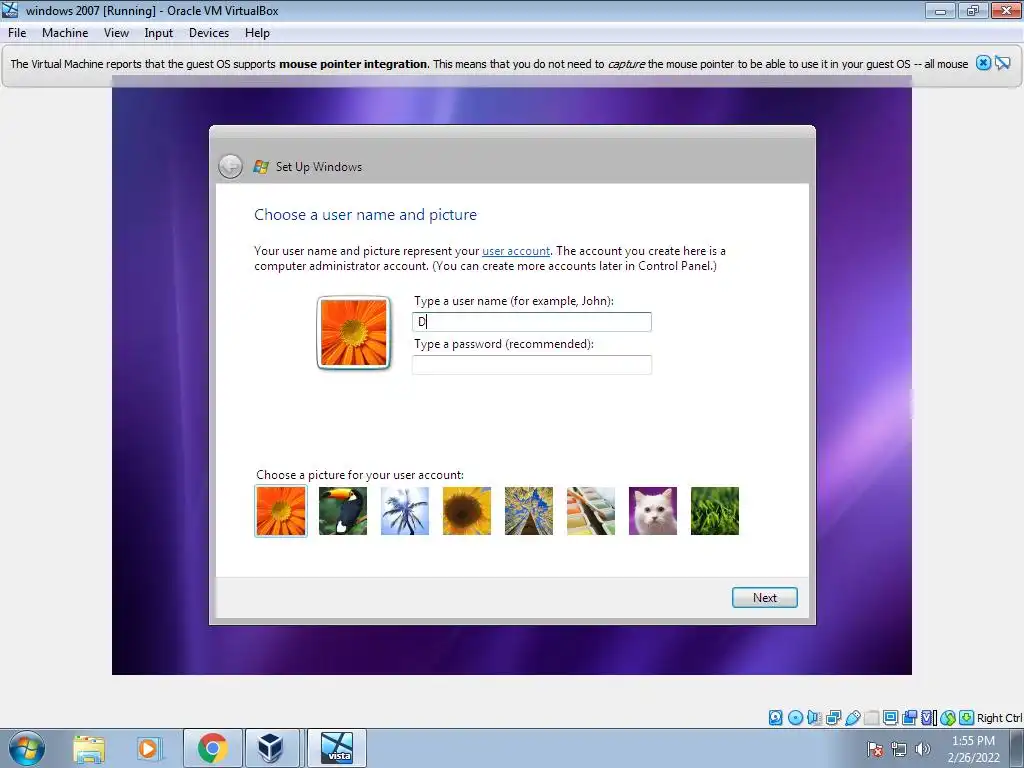Viewport: 1024px width, 768px height.
Task: Select the toucan account picture
Action: tap(343, 511)
